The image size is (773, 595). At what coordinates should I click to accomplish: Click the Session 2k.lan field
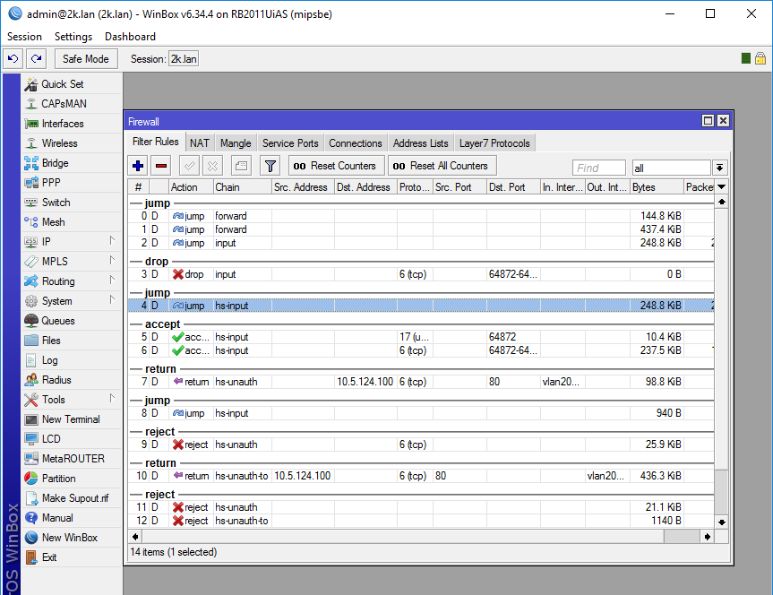183,59
